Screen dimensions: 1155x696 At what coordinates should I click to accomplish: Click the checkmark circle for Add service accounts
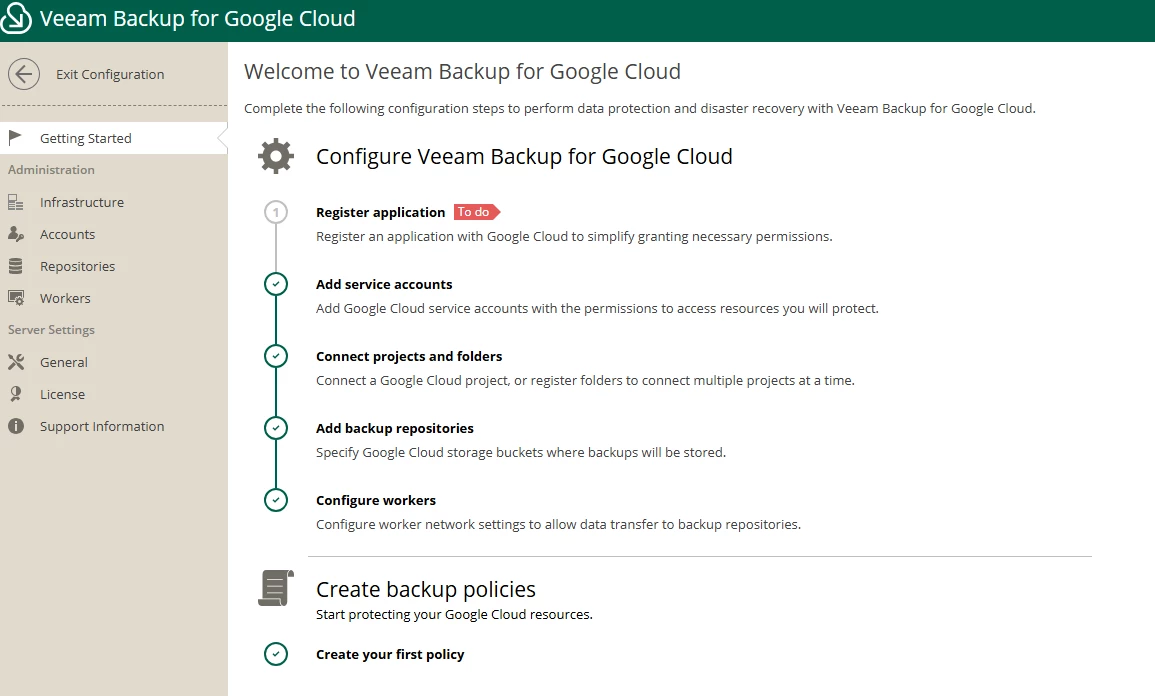pos(276,284)
